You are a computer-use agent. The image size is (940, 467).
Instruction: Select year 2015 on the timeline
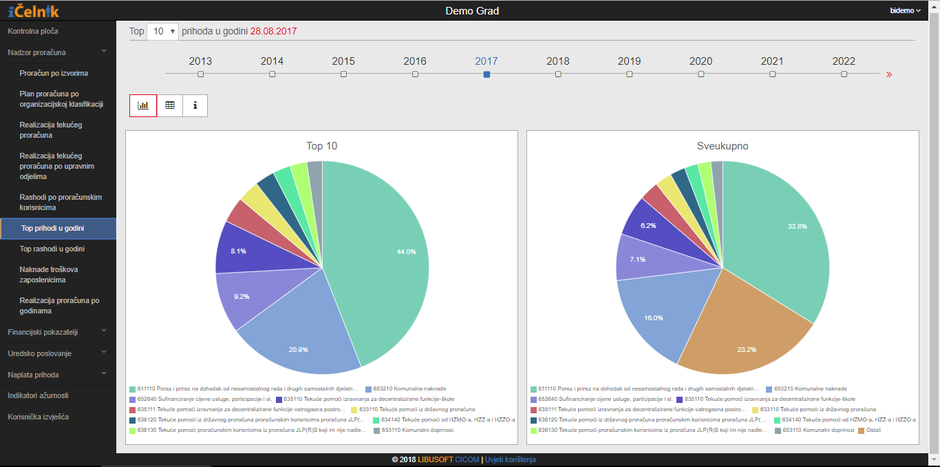tap(343, 73)
